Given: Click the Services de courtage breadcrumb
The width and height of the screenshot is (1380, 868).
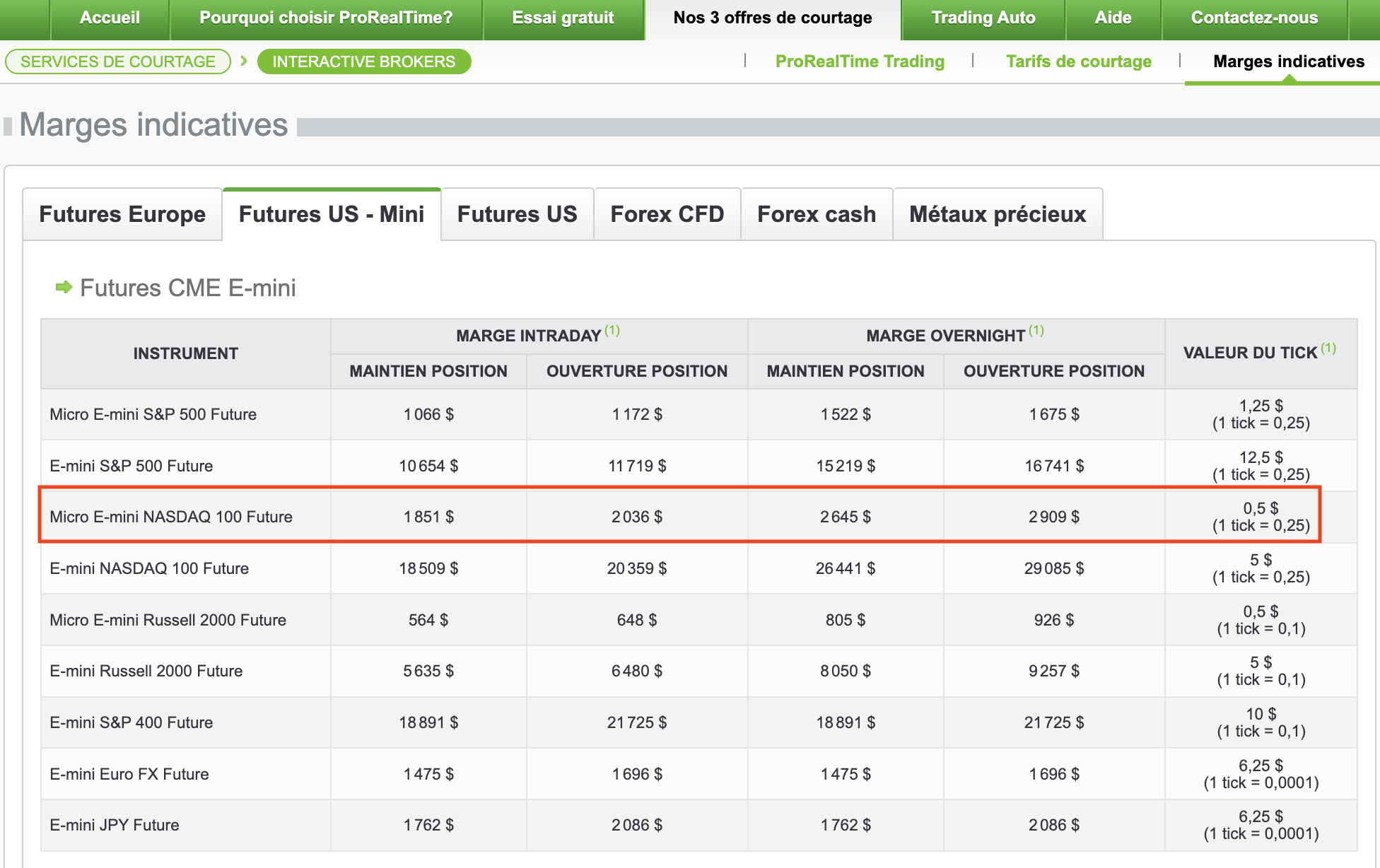Looking at the screenshot, I should click(118, 61).
